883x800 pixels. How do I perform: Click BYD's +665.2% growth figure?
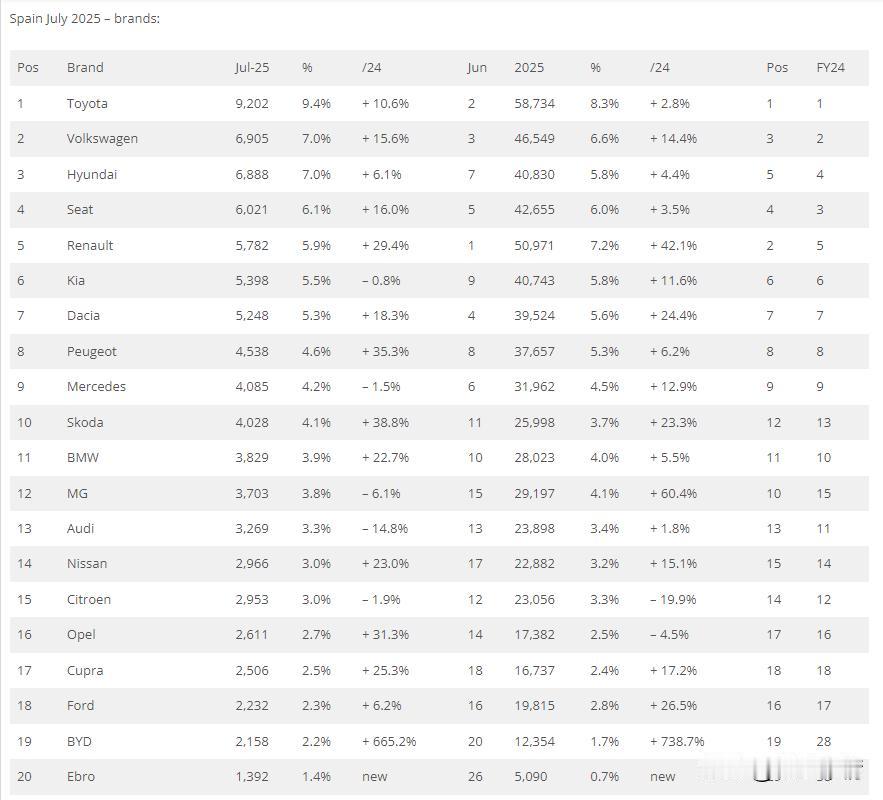click(x=389, y=741)
